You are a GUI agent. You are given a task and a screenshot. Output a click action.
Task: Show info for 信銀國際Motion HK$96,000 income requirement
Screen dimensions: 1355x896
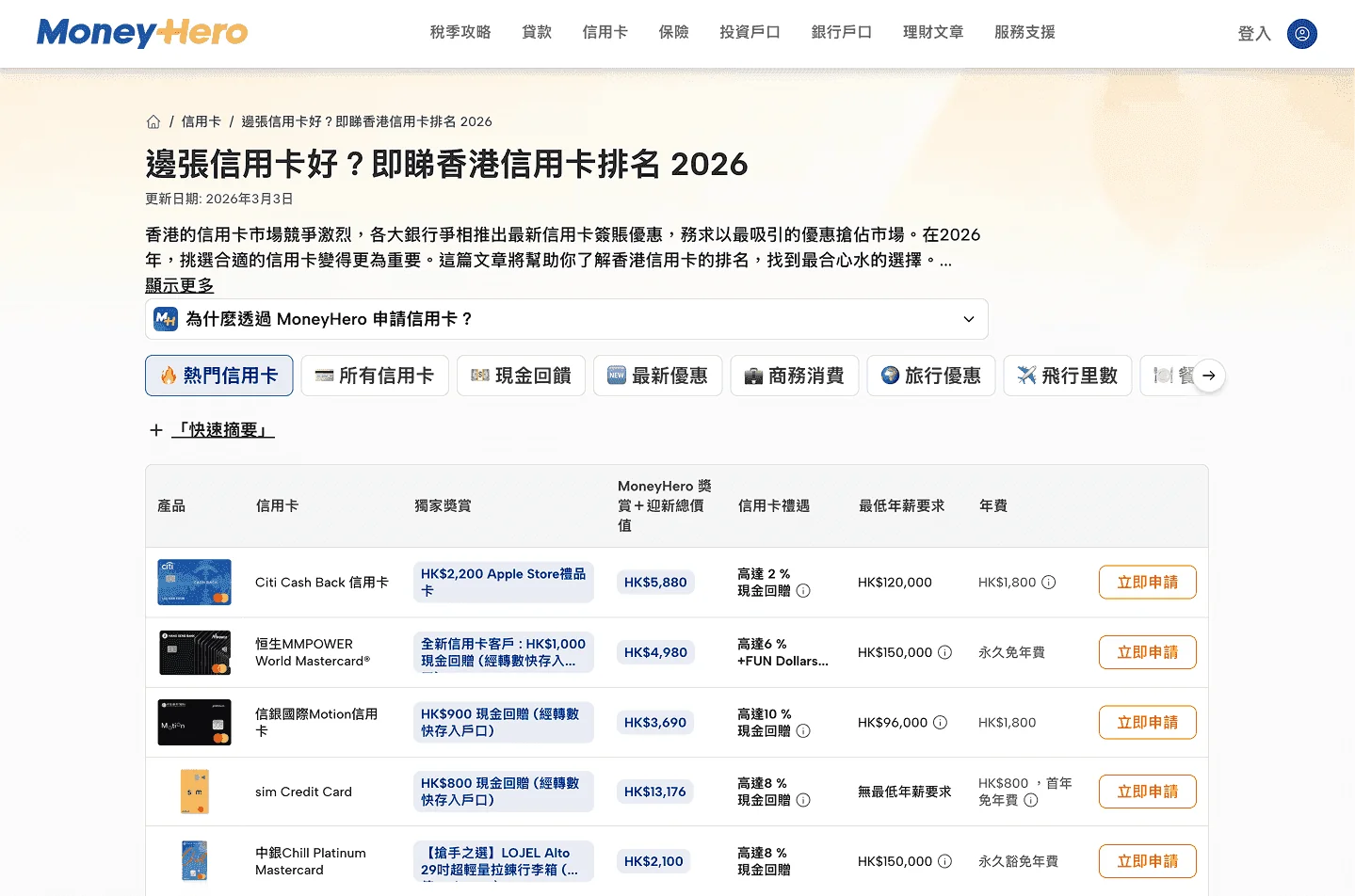pyautogui.click(x=940, y=723)
